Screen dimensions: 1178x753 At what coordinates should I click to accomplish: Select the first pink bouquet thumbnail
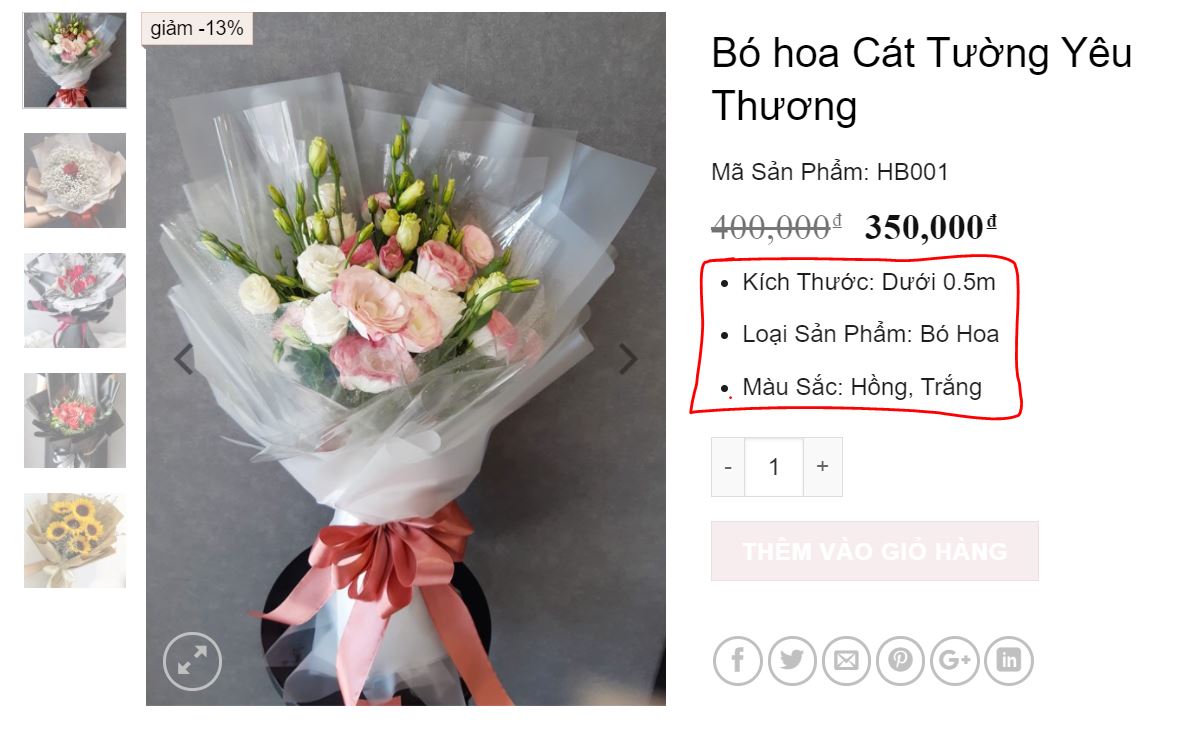coord(74,60)
